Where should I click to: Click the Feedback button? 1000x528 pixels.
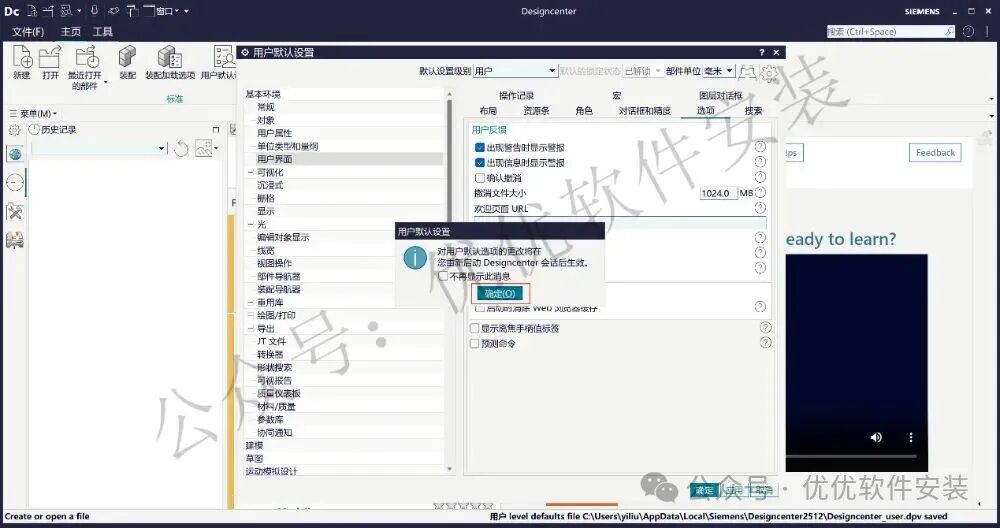click(x=935, y=152)
